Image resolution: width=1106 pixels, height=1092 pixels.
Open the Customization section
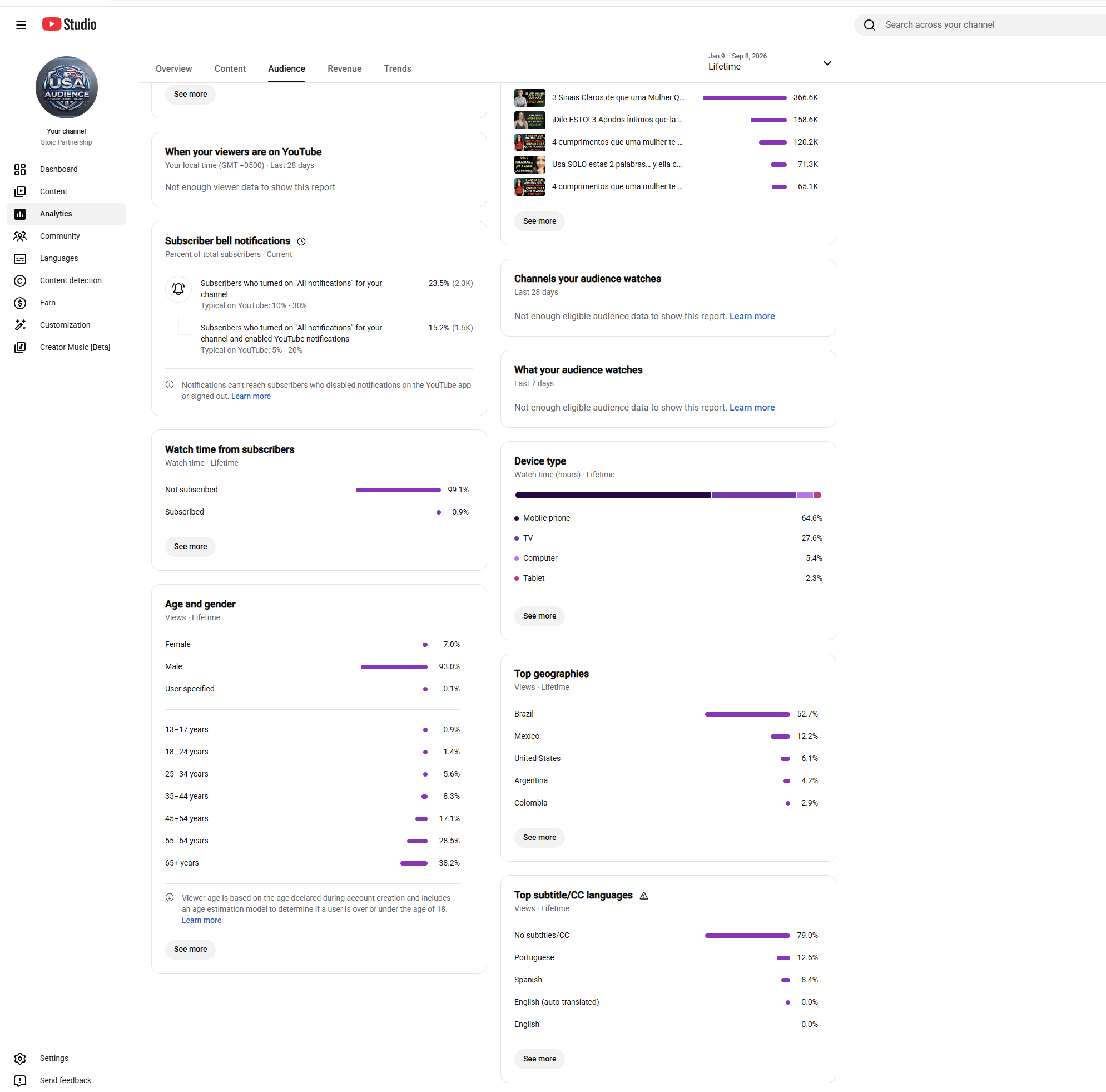[x=66, y=326]
